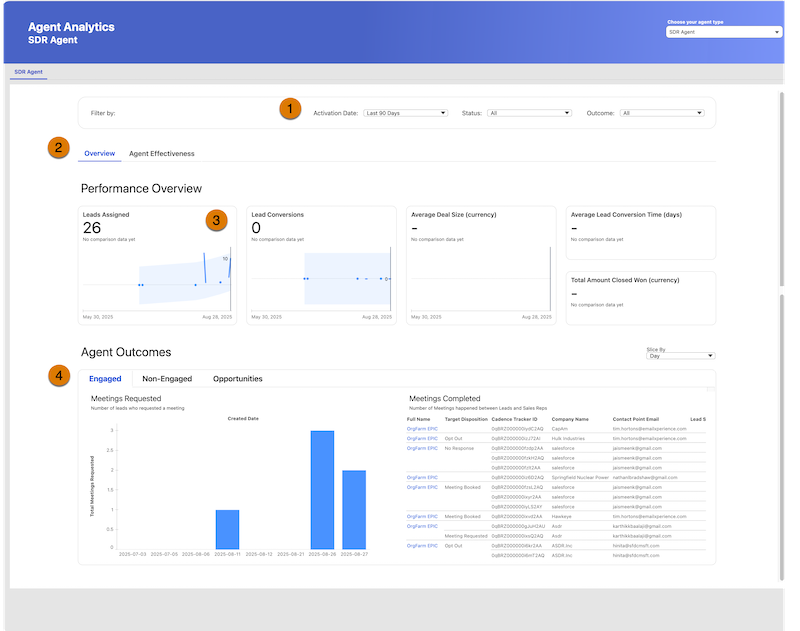This screenshot has height=631, width=800.
Task: Click the Average Lead Conversion Time (days) title
Action: [626, 215]
